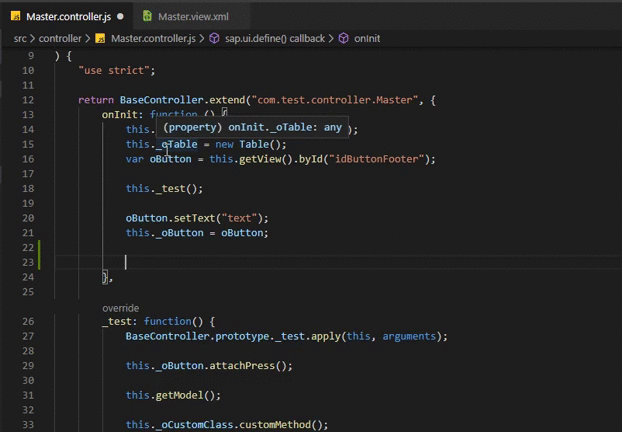
Task: Click line number 13 in the gutter
Action: pyautogui.click(x=28, y=115)
